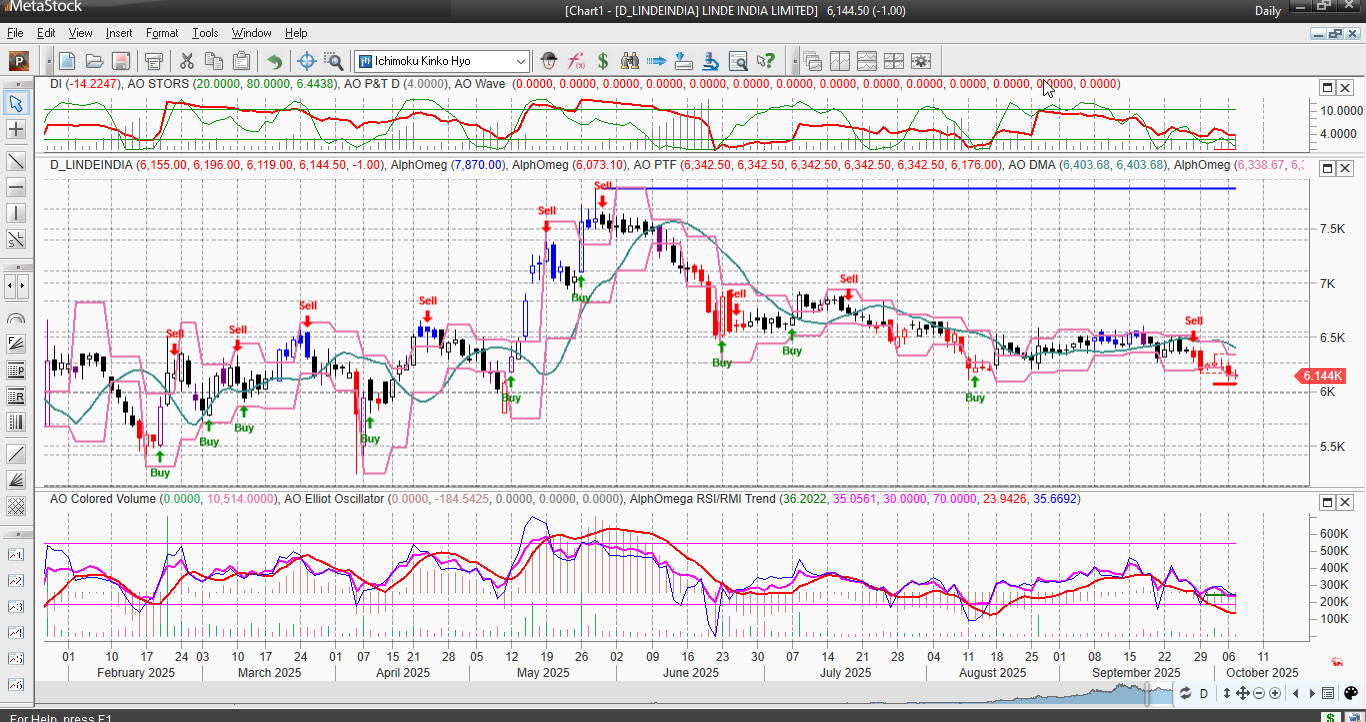Open the Ichimoku Kinko Hyo indicator dropdown
The image size is (1366, 722).
pos(520,61)
